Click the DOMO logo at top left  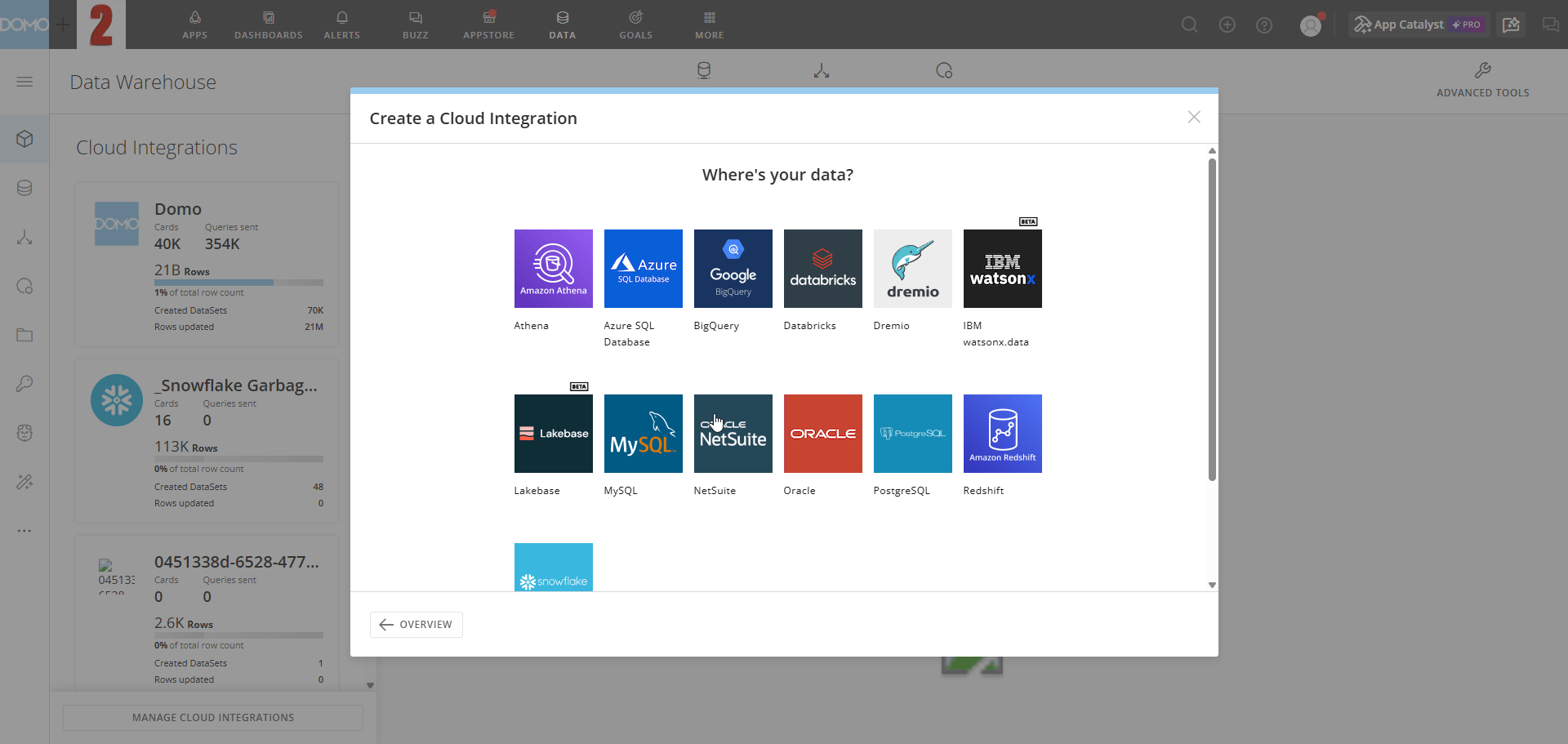[24, 25]
